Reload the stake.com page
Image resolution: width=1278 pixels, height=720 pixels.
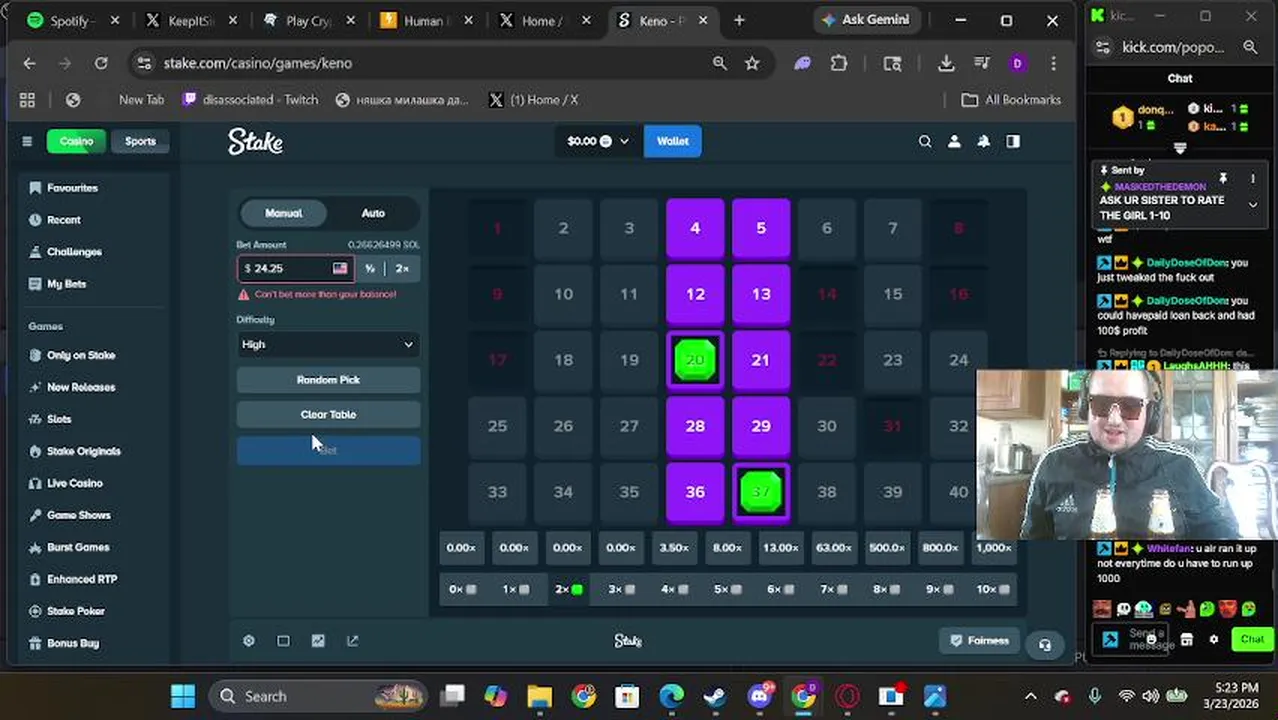[x=101, y=63]
